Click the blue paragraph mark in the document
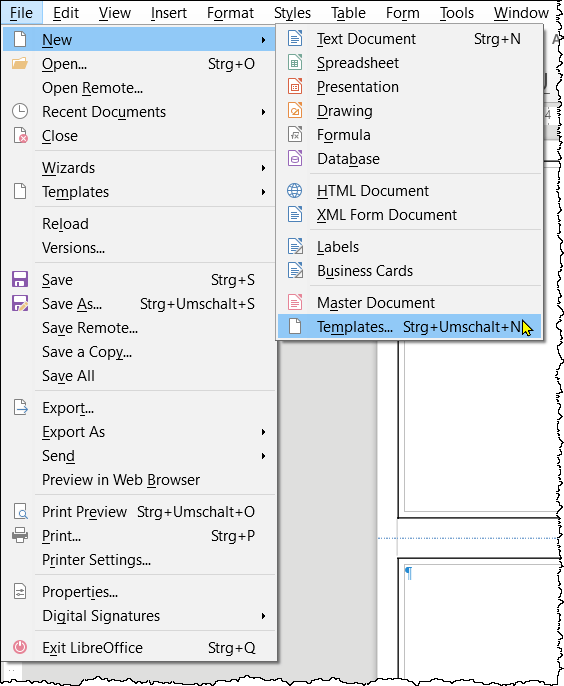This screenshot has height=686, width=564. tap(409, 573)
